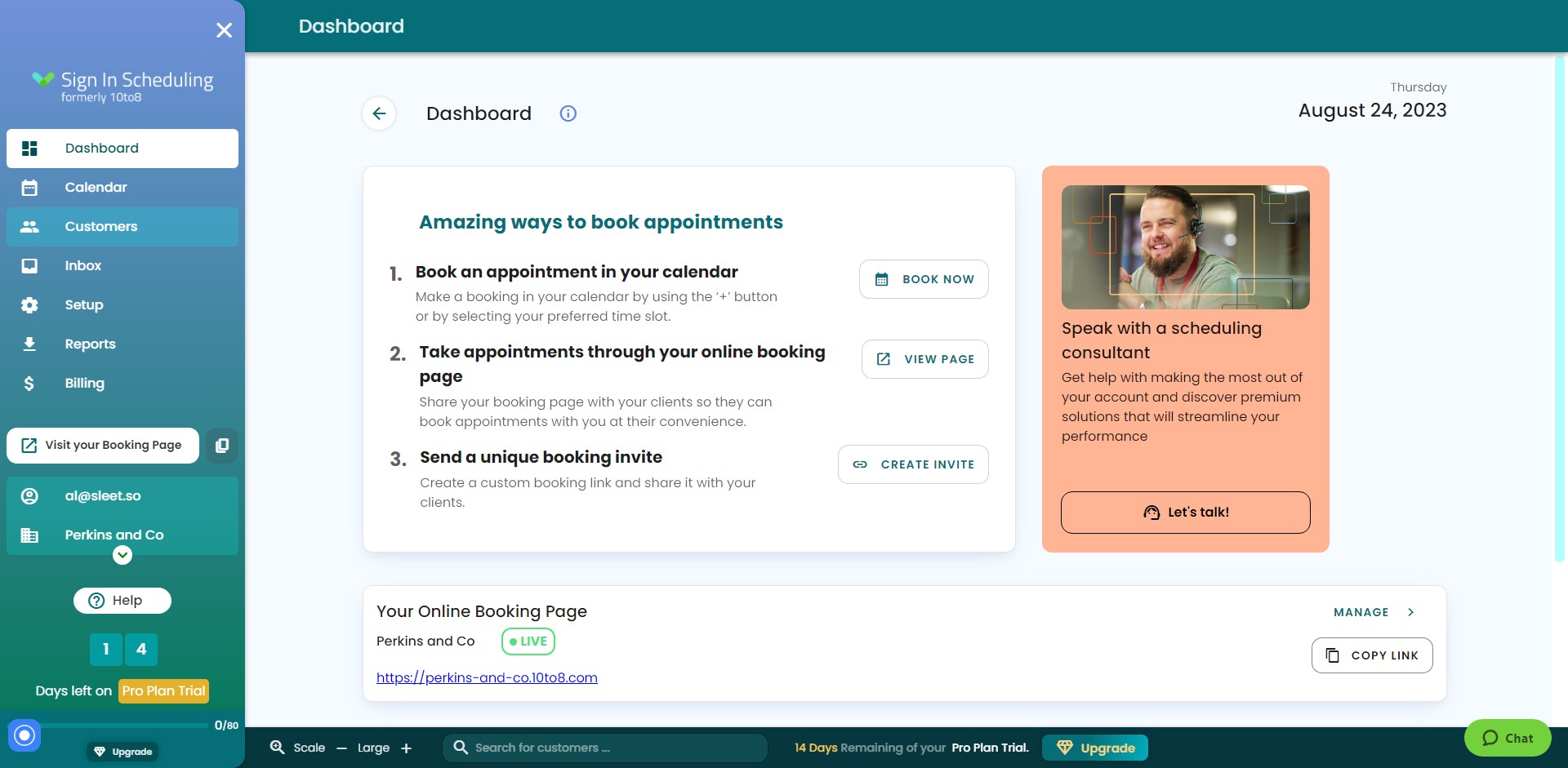Click the chevron next to MANAGE
Screen dimensions: 1568x768
[x=1411, y=612]
